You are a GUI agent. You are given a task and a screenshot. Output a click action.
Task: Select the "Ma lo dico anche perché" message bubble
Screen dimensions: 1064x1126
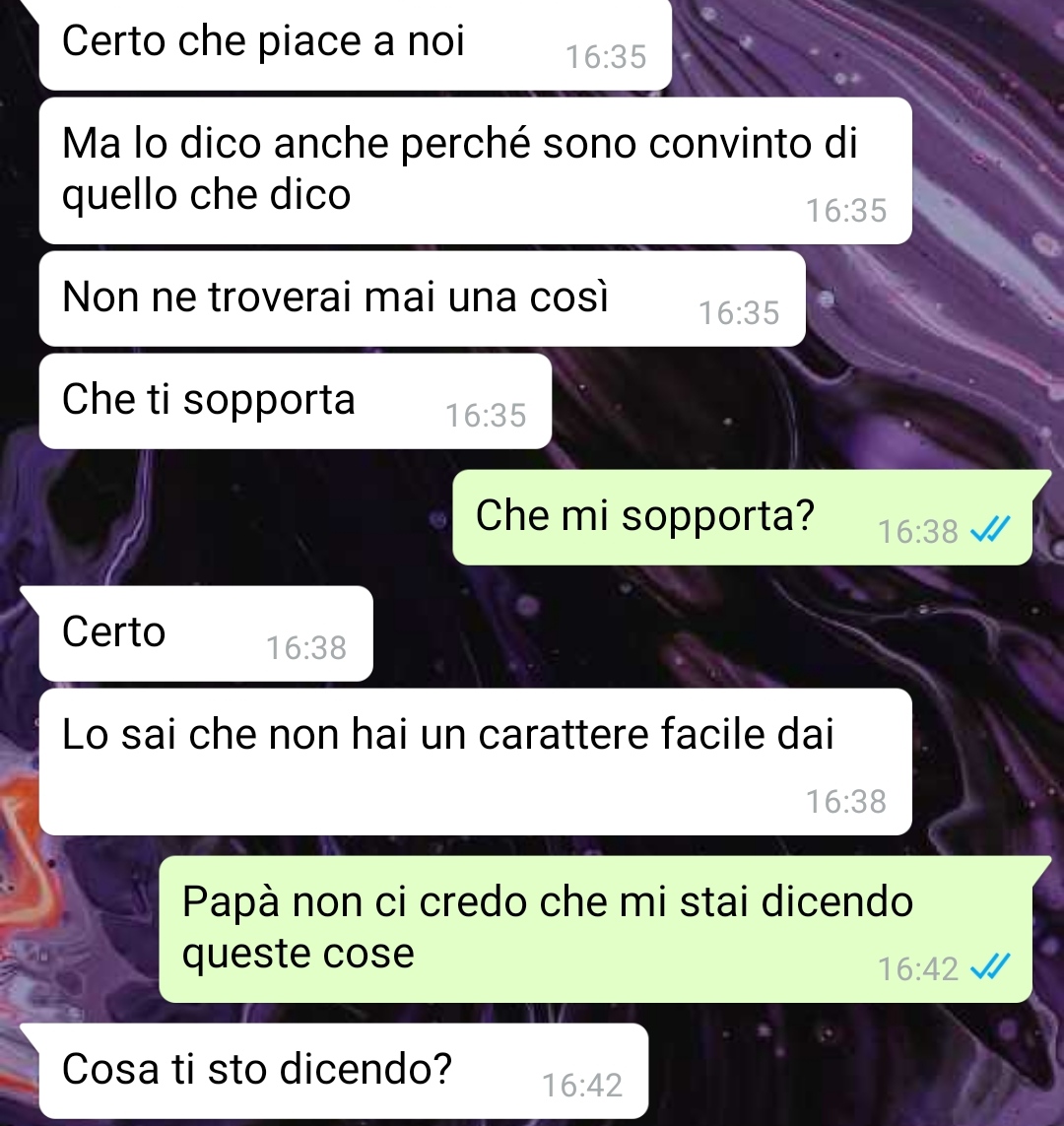coord(475,170)
